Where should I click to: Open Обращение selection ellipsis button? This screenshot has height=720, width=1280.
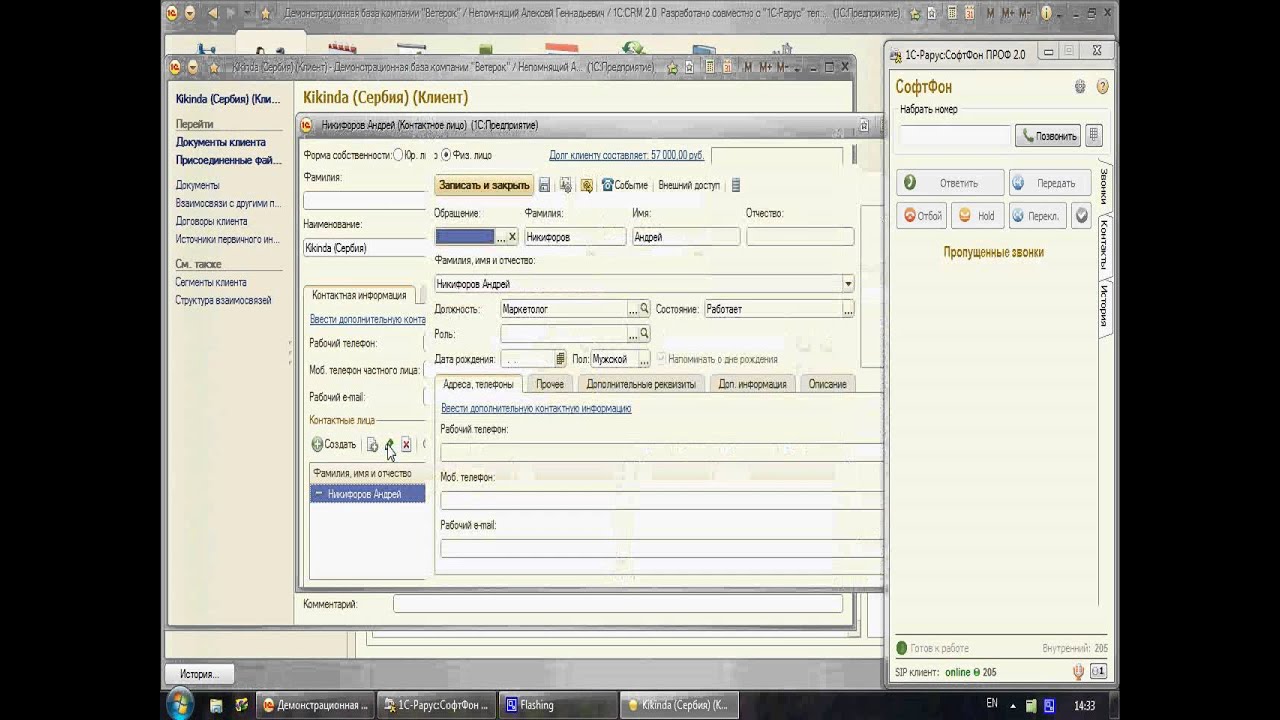[x=501, y=237]
